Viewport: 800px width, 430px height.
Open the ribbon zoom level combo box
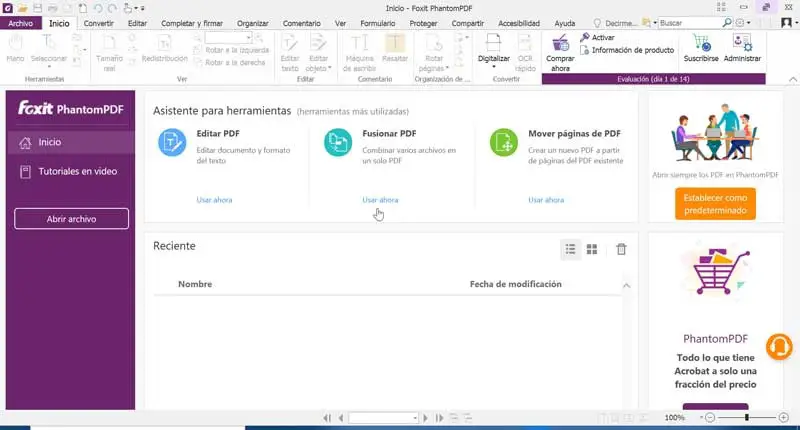tap(228, 38)
